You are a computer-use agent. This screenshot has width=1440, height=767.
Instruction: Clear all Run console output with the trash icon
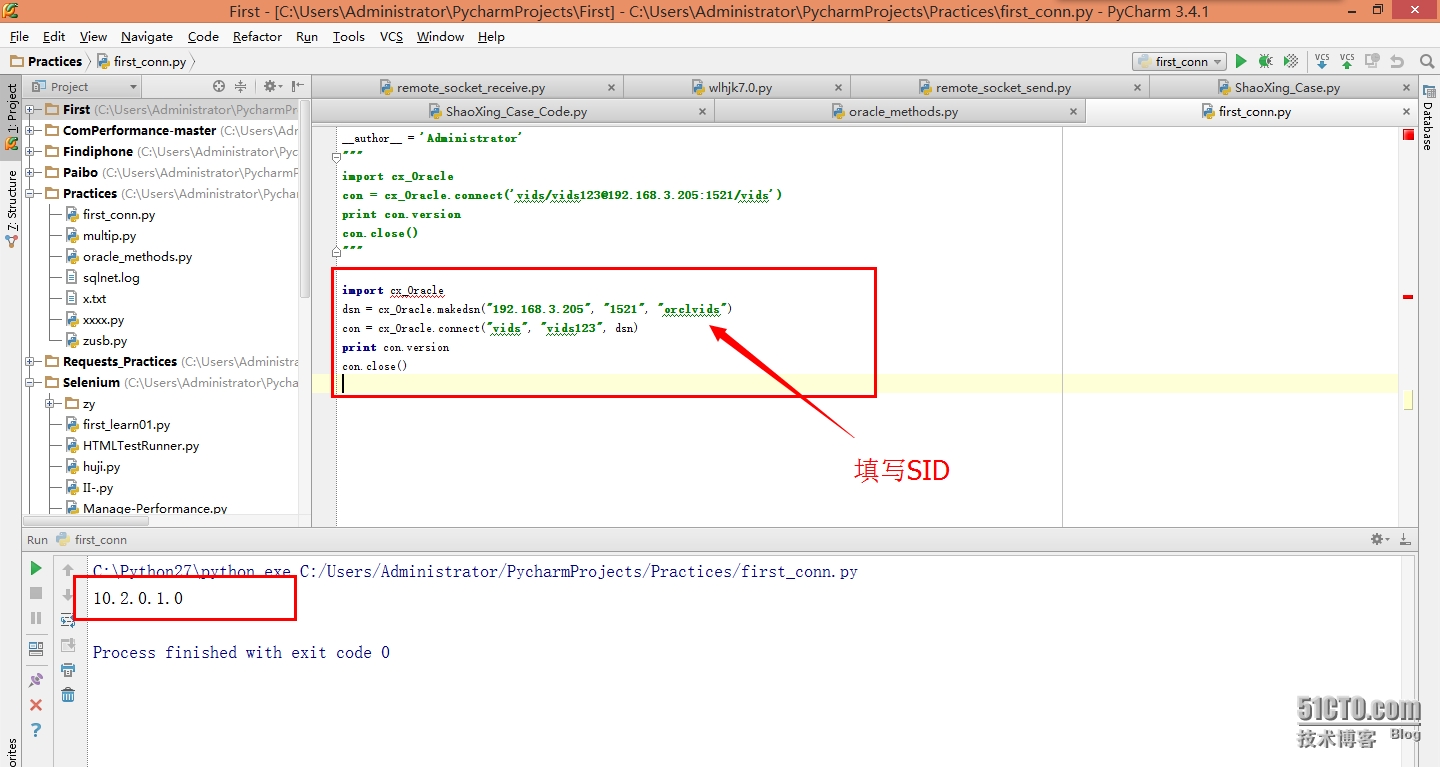(x=68, y=695)
